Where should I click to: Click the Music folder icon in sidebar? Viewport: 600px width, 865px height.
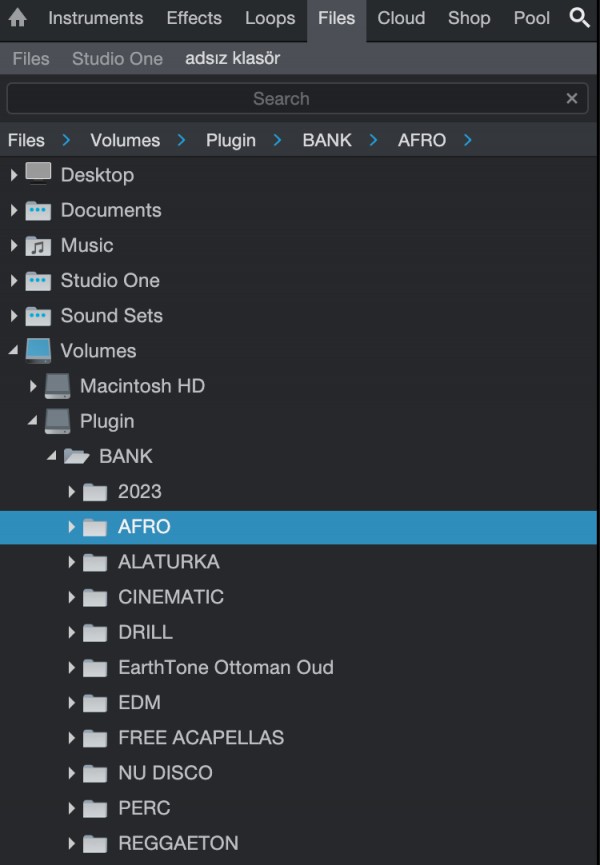38,245
